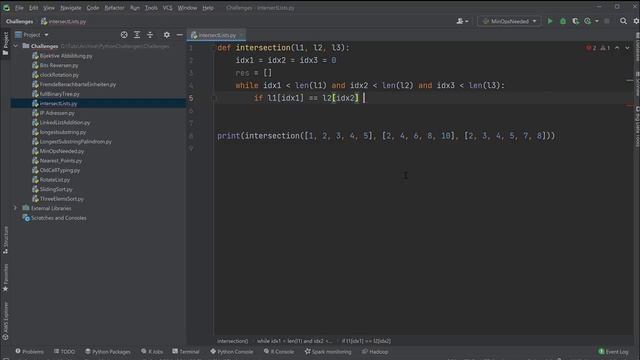Click the error count indicator in editor
640x360 pixels.
(x=591, y=48)
